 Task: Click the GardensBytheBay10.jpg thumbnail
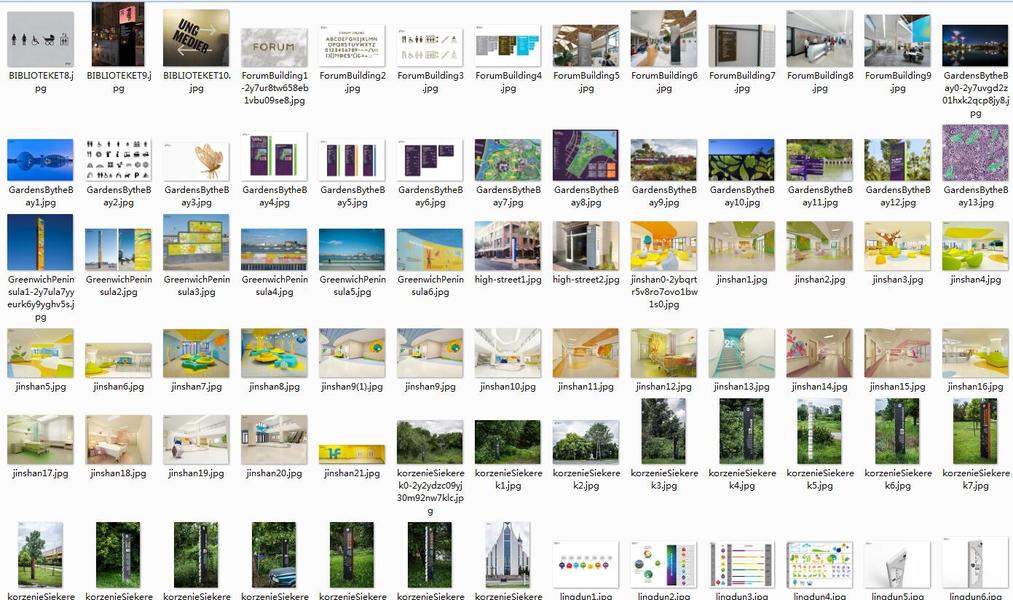tap(742, 160)
